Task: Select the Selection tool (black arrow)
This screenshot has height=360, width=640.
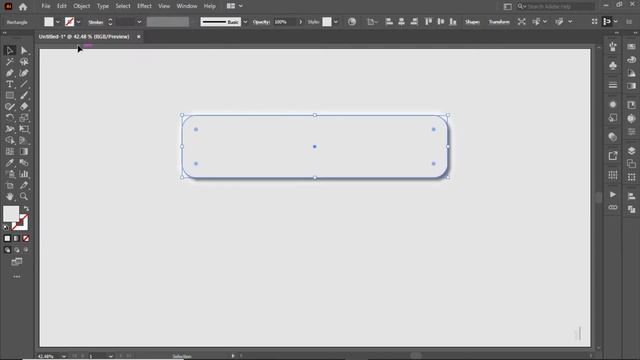Action: [x=10, y=51]
